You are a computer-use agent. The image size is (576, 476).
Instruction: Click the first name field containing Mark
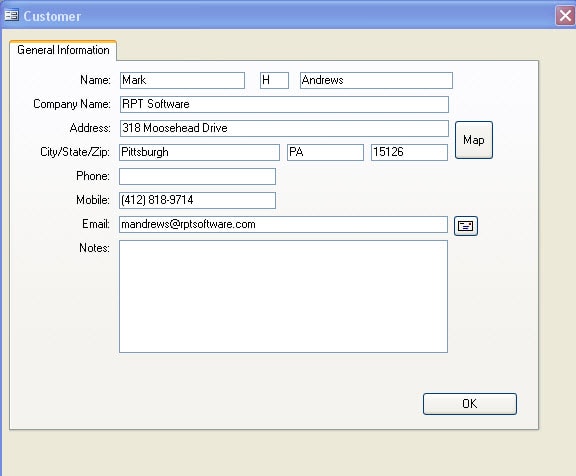click(182, 80)
